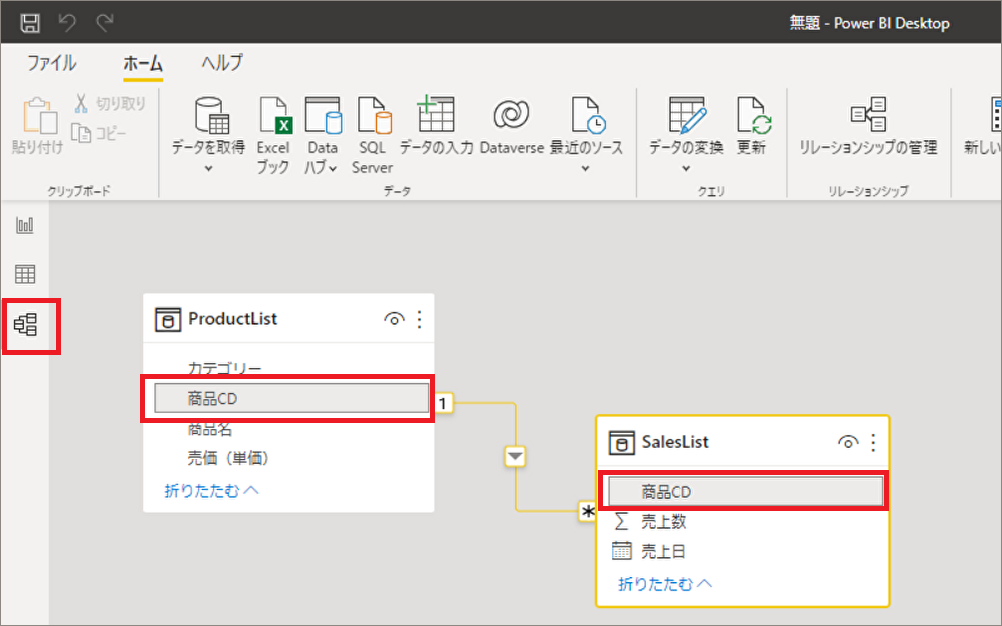The height and width of the screenshot is (626, 1002).
Task: Undo the last action
Action: 67,23
